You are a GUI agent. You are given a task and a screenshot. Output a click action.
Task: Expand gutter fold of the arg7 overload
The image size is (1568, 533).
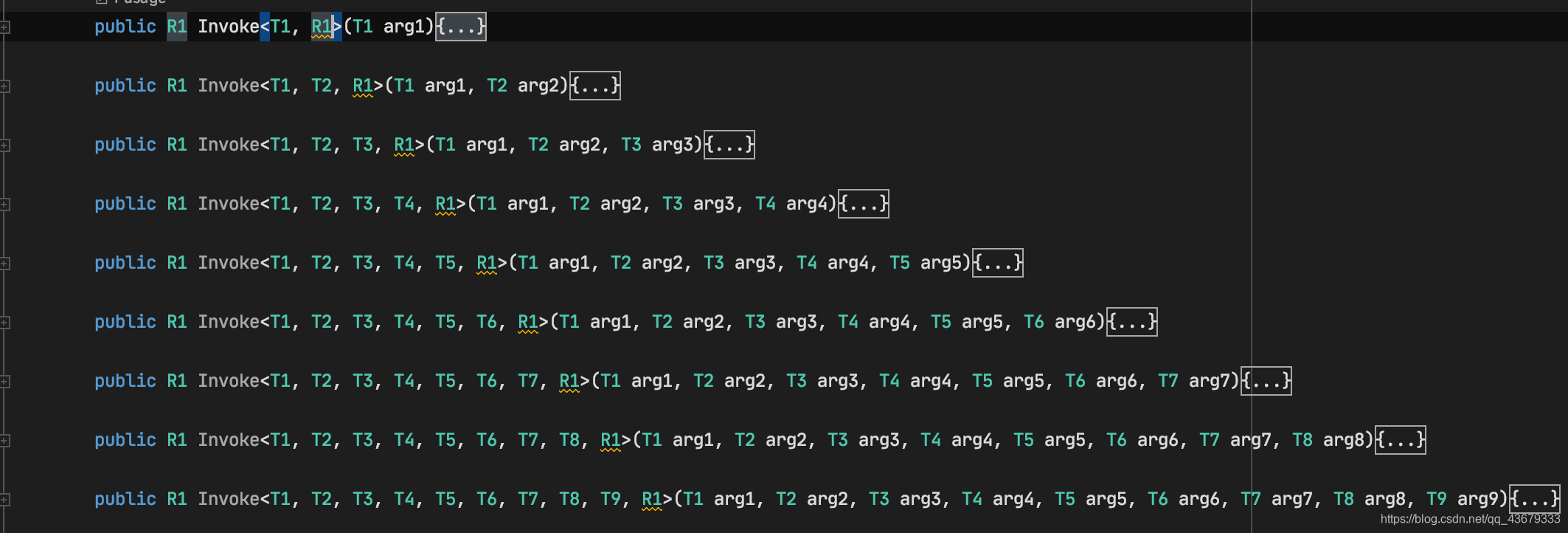4,382
